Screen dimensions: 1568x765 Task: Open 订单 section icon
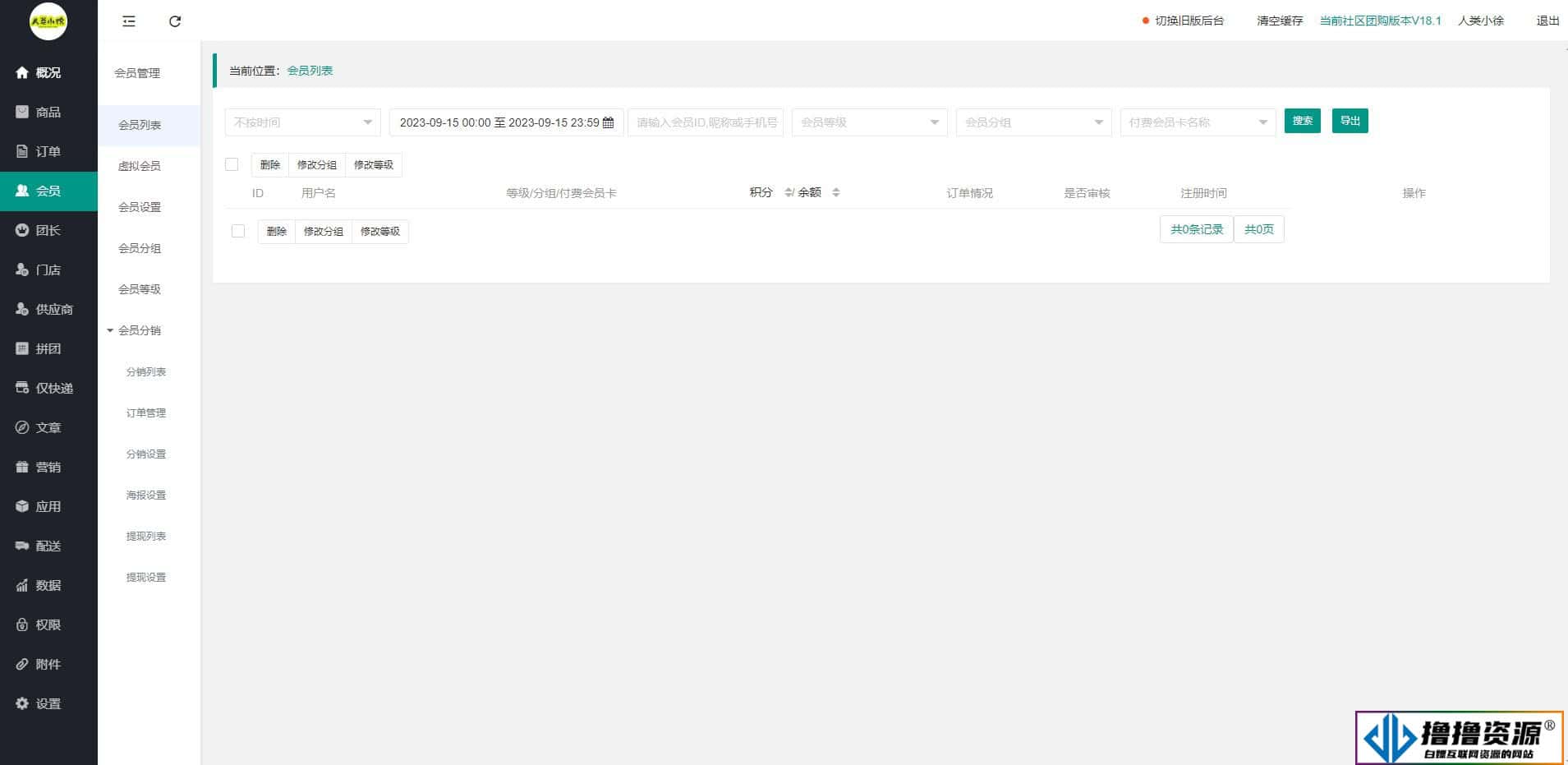tap(22, 151)
